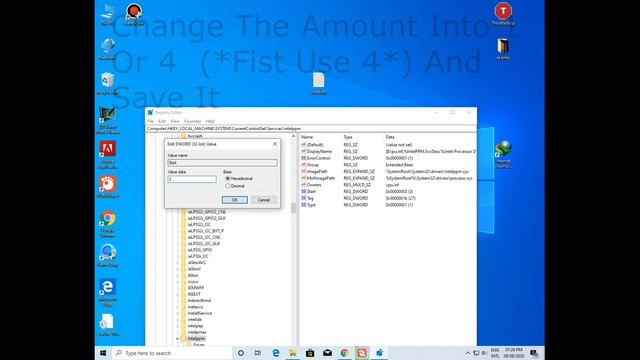Screen dimensions: 640x360
Task: Click the taskbar clock and date
Action: tap(513, 353)
